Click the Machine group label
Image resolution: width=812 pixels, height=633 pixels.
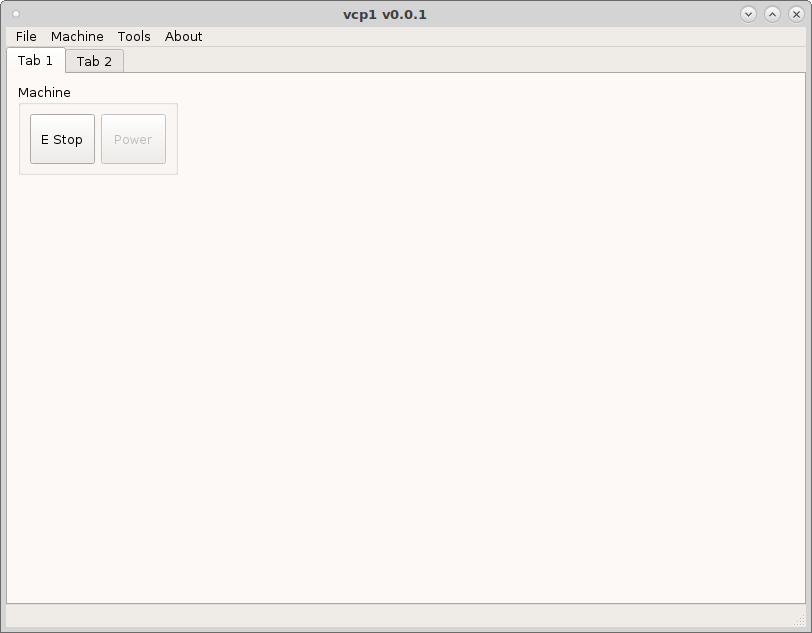click(x=44, y=92)
